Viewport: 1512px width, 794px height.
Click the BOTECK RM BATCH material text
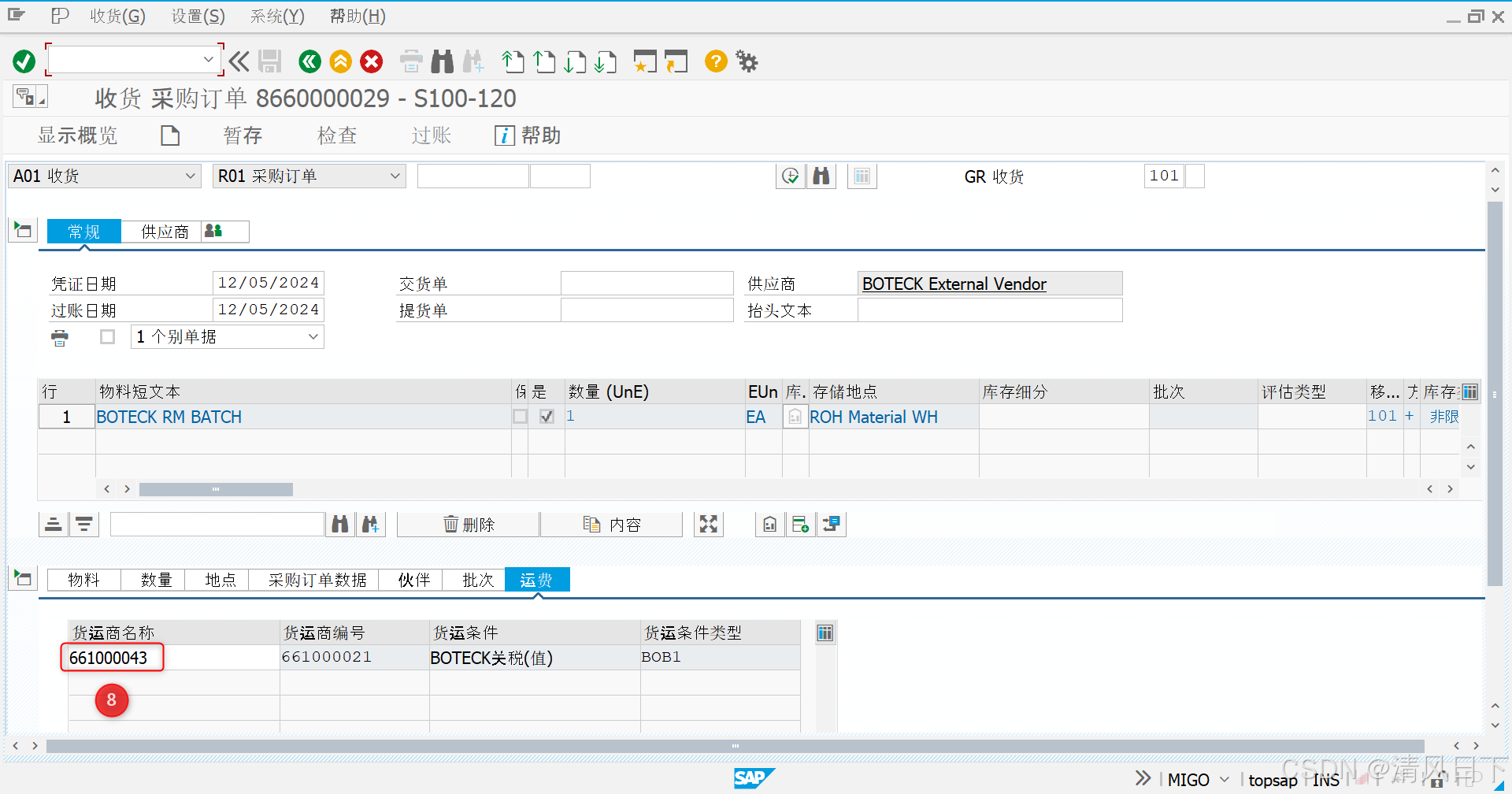coord(169,417)
